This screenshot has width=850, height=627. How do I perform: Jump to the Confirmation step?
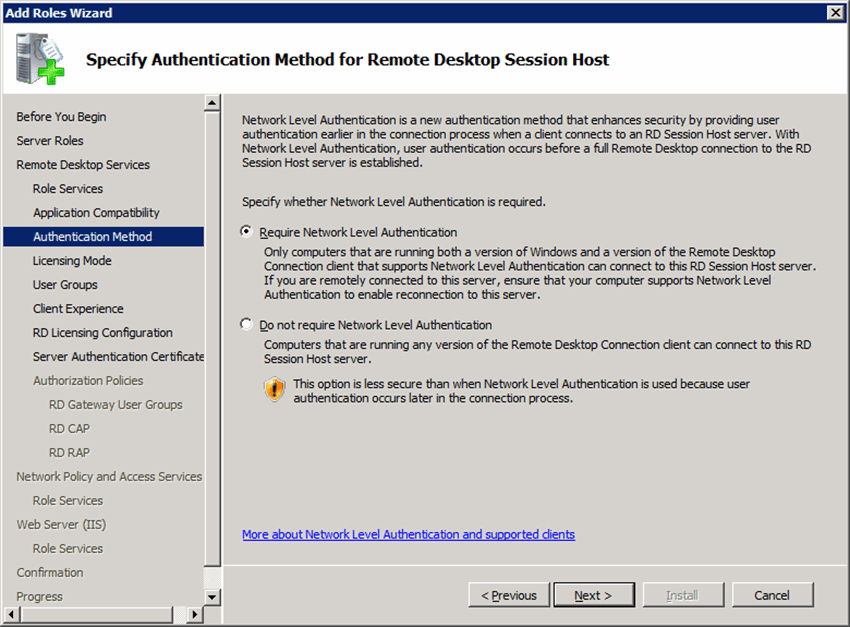click(50, 572)
